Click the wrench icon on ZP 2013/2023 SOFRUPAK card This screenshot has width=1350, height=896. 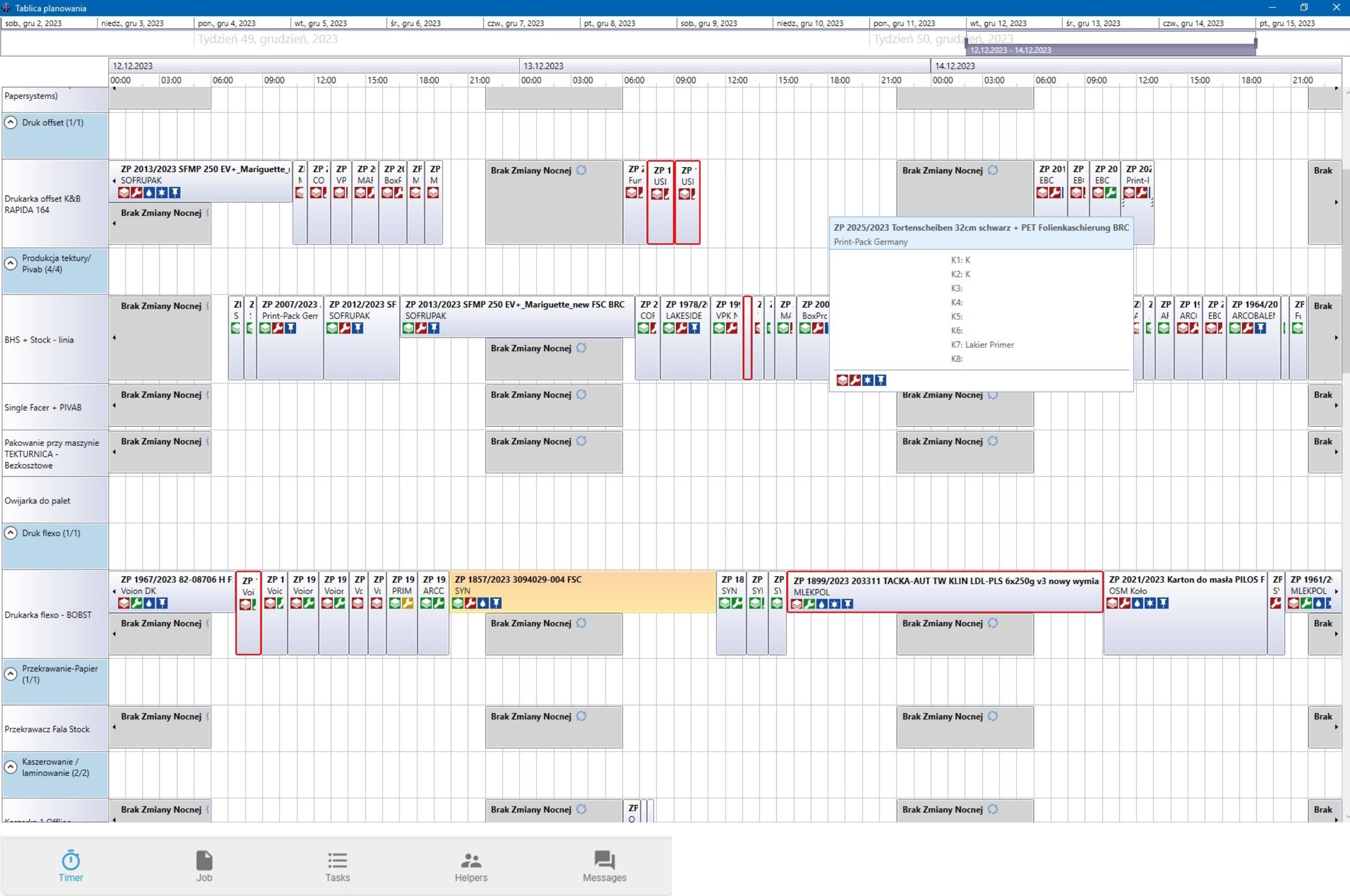point(136,193)
